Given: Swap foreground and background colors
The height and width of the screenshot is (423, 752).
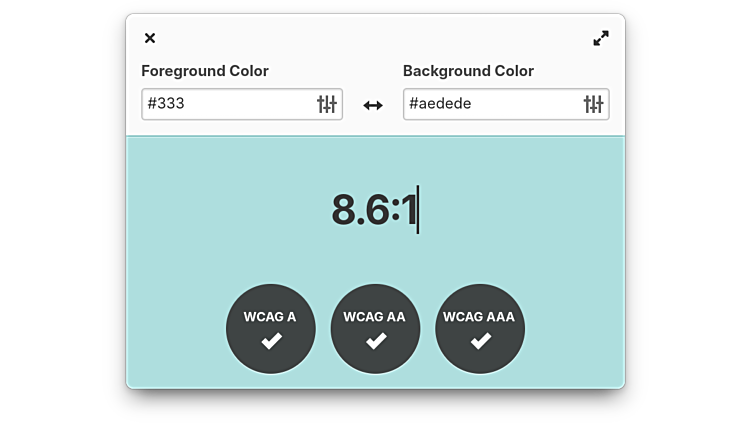Looking at the screenshot, I should pos(373,105).
